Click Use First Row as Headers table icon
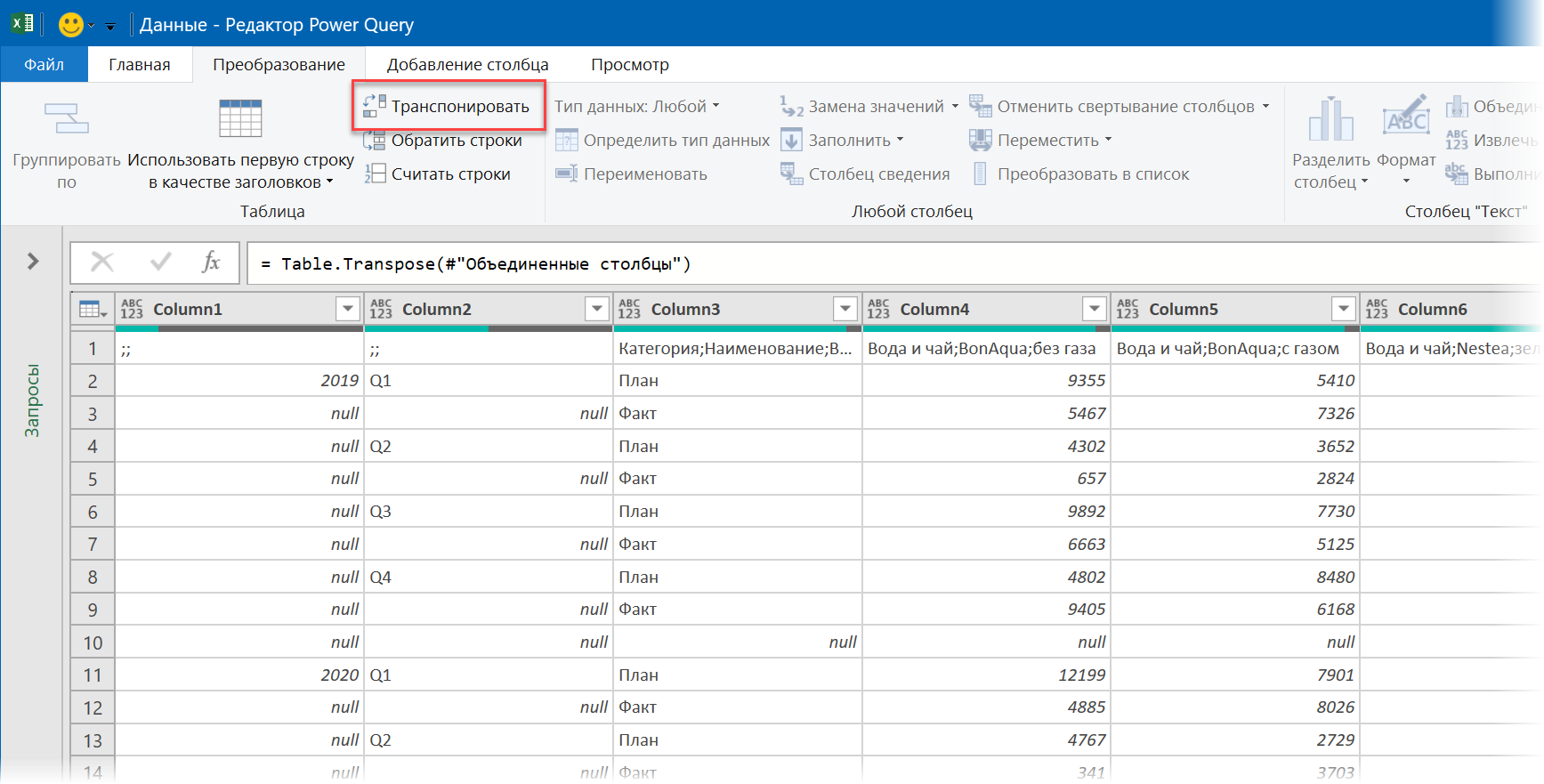 pyautogui.click(x=240, y=117)
